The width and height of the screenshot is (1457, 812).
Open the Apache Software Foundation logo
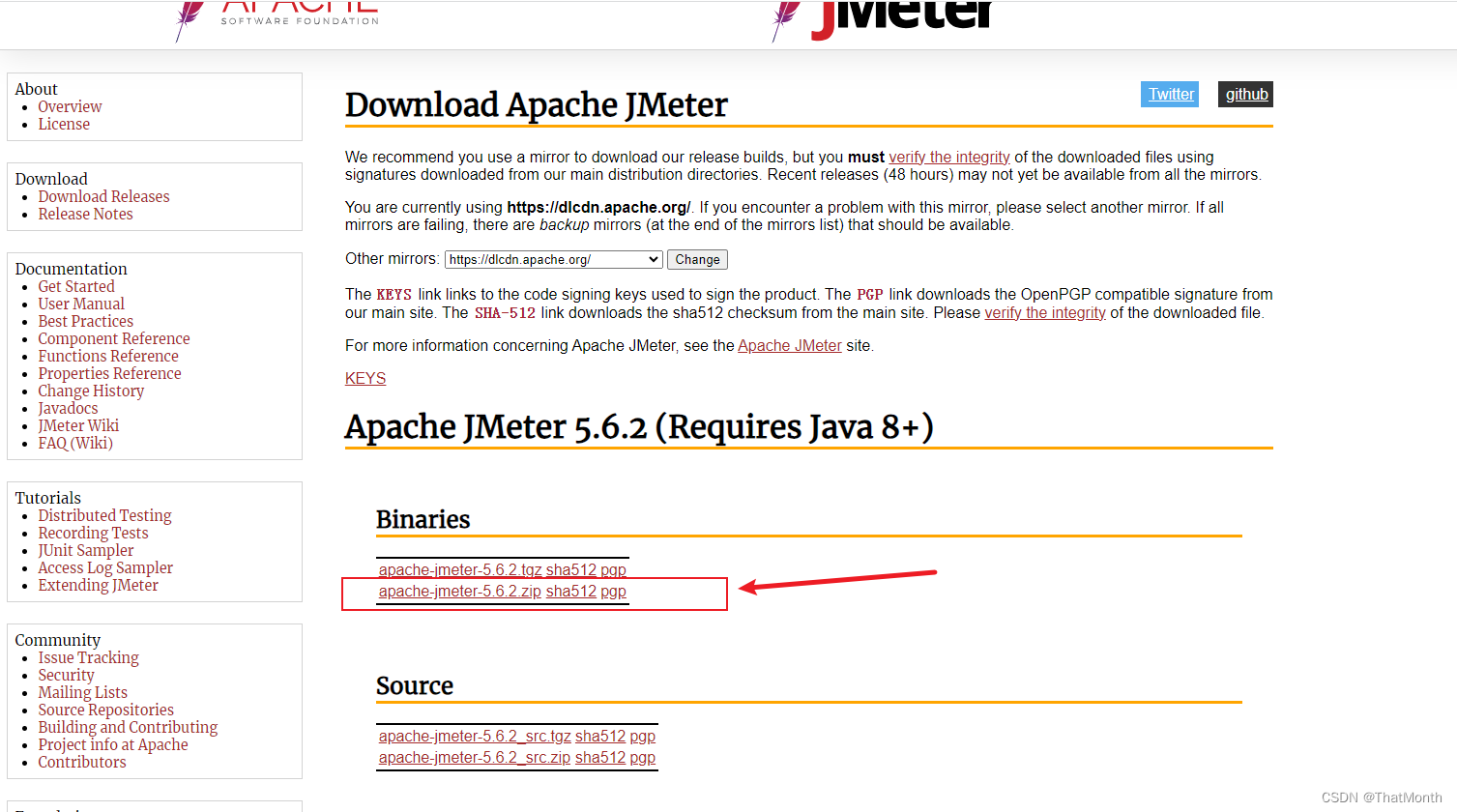(277, 19)
